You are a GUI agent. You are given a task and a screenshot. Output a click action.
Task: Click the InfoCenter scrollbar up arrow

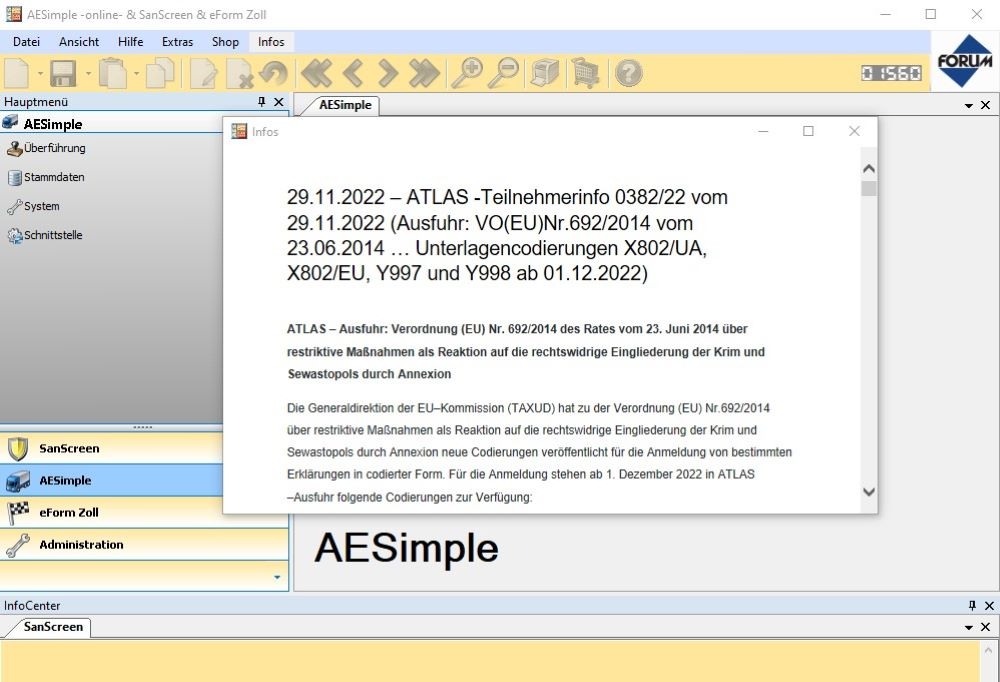point(989,651)
